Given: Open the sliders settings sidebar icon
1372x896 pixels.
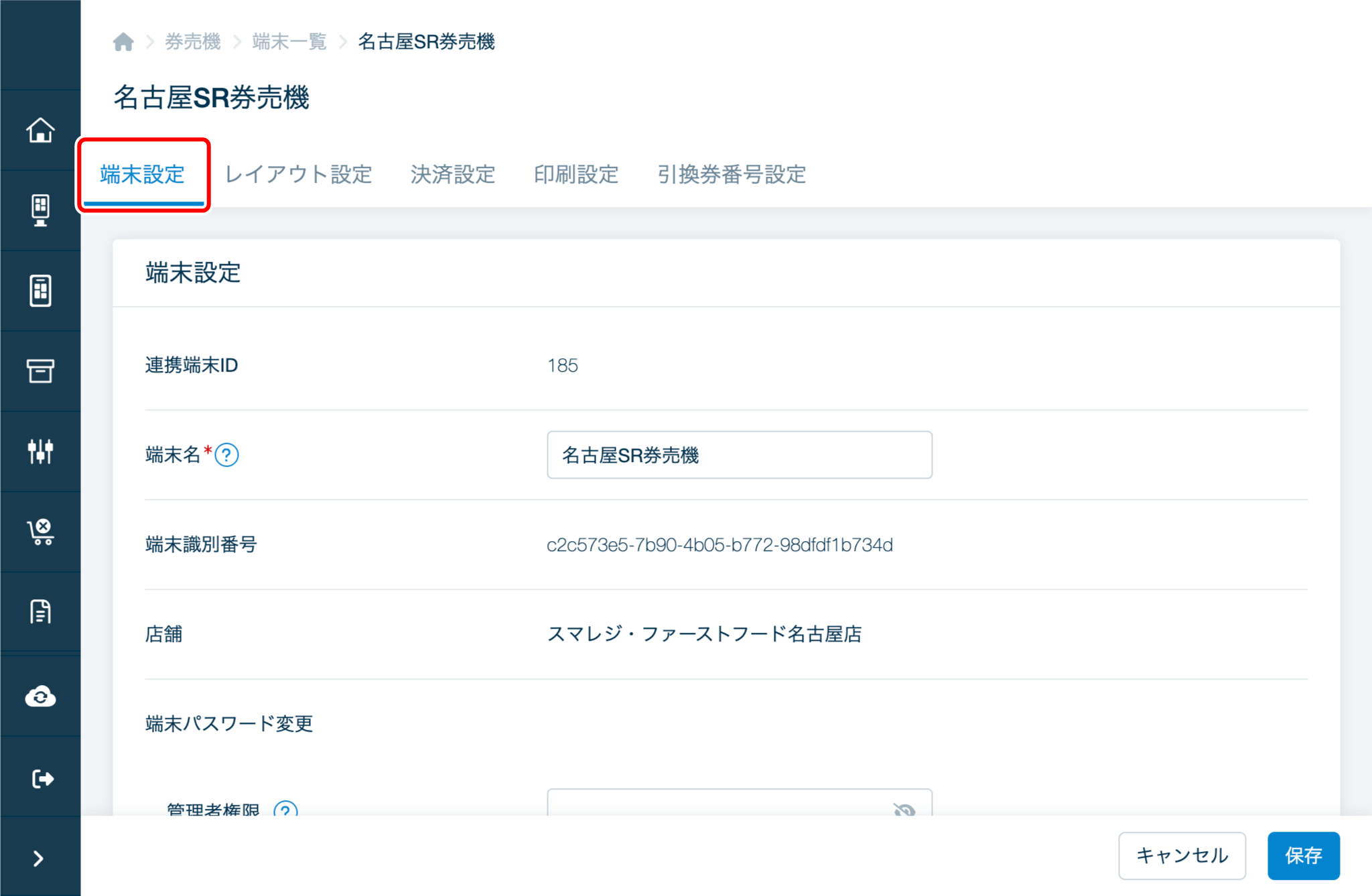Looking at the screenshot, I should 40,451.
